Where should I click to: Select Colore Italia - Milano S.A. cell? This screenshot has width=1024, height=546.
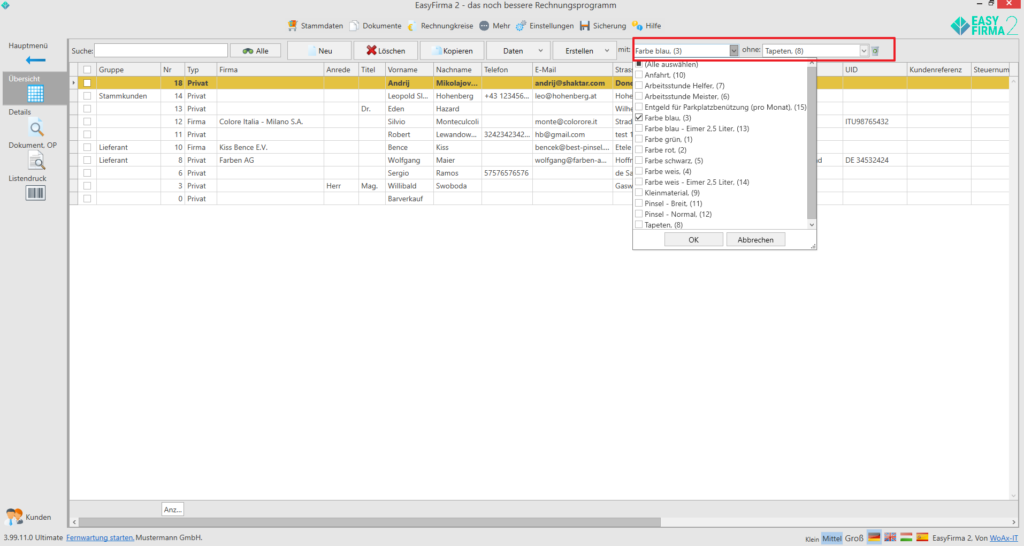[x=270, y=121]
